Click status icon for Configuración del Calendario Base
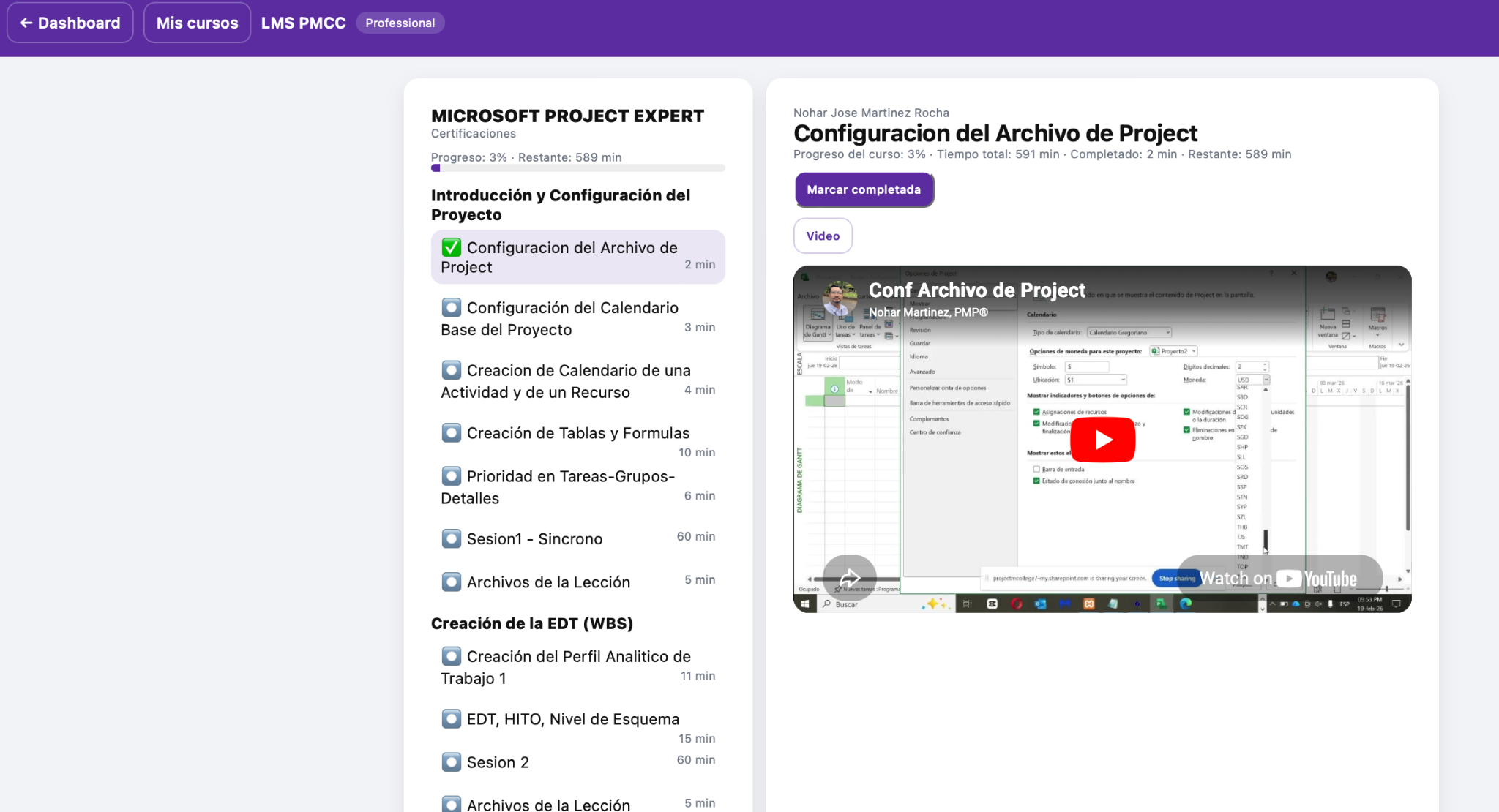The image size is (1499, 812). click(x=452, y=308)
